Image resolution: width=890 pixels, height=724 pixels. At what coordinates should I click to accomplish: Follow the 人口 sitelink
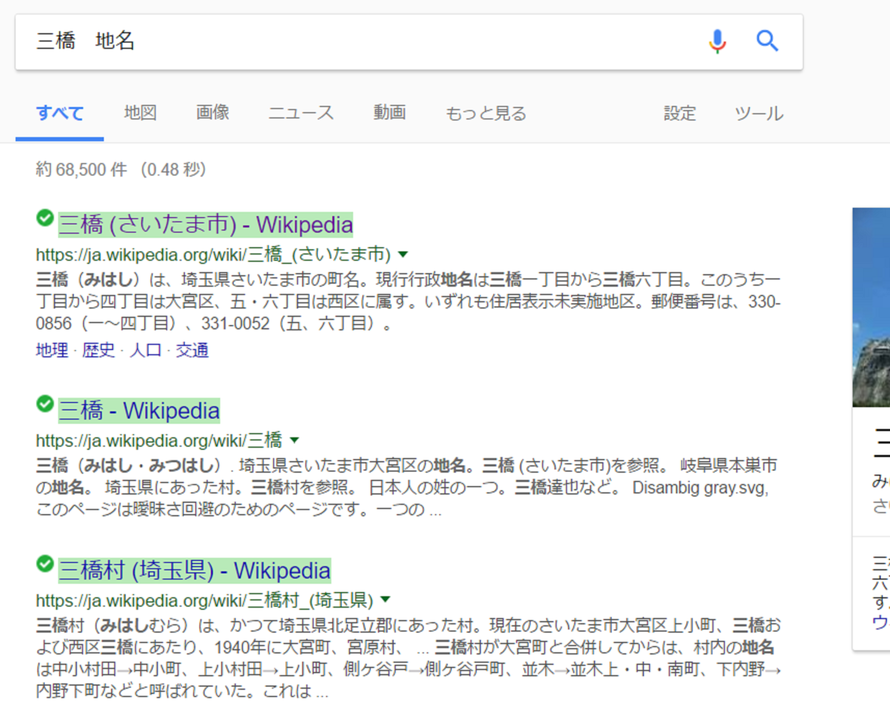coord(145,350)
